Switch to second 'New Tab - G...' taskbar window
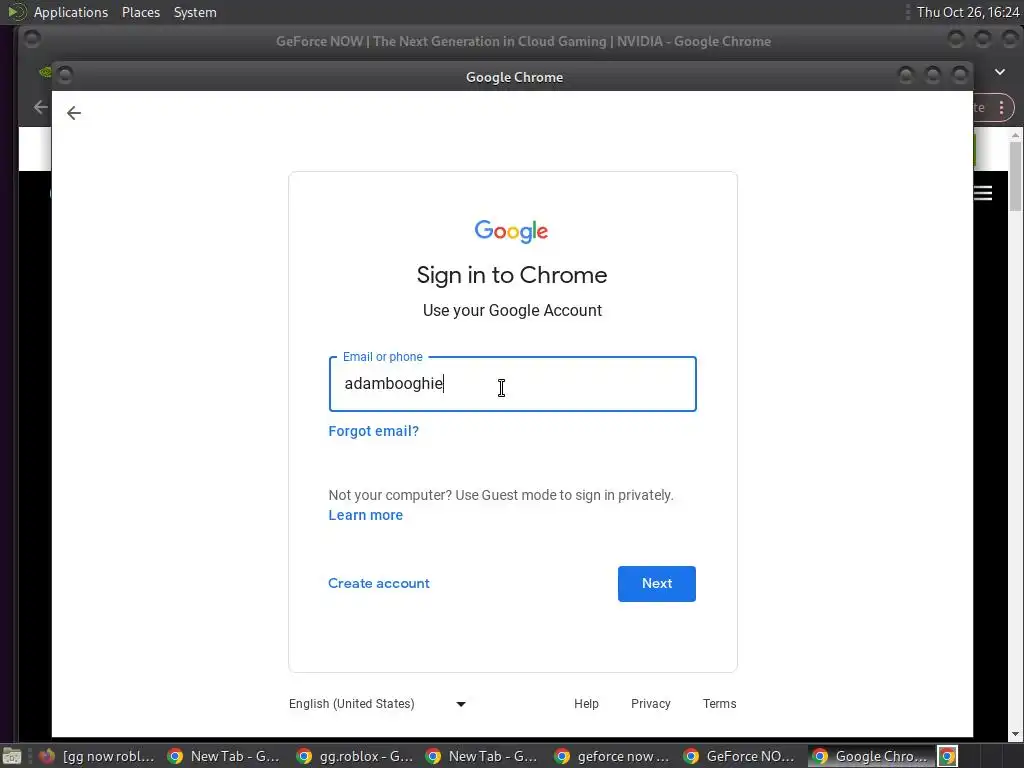 pos(483,756)
